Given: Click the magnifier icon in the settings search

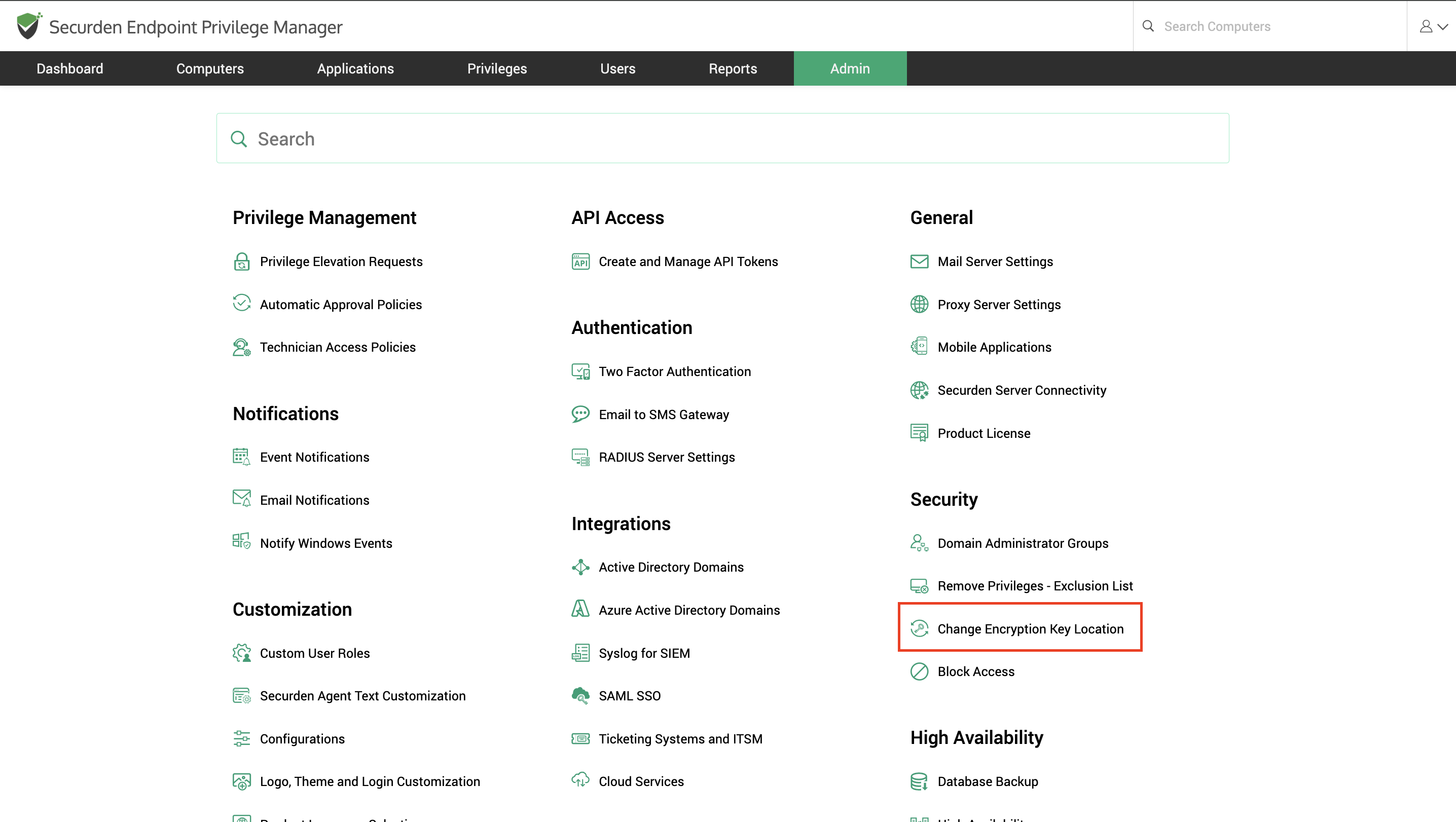Looking at the screenshot, I should pyautogui.click(x=238, y=139).
